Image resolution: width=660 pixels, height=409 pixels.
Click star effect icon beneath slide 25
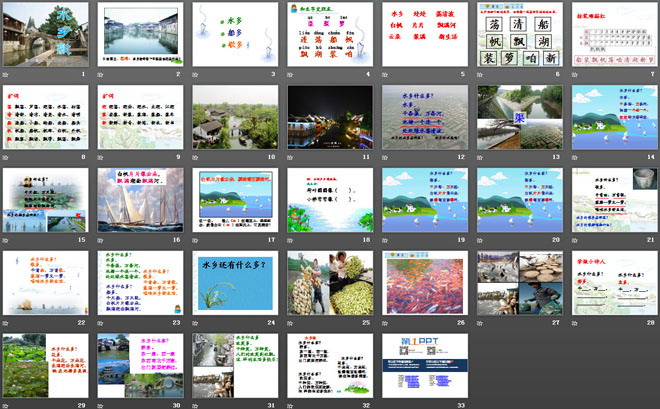[x=290, y=324]
